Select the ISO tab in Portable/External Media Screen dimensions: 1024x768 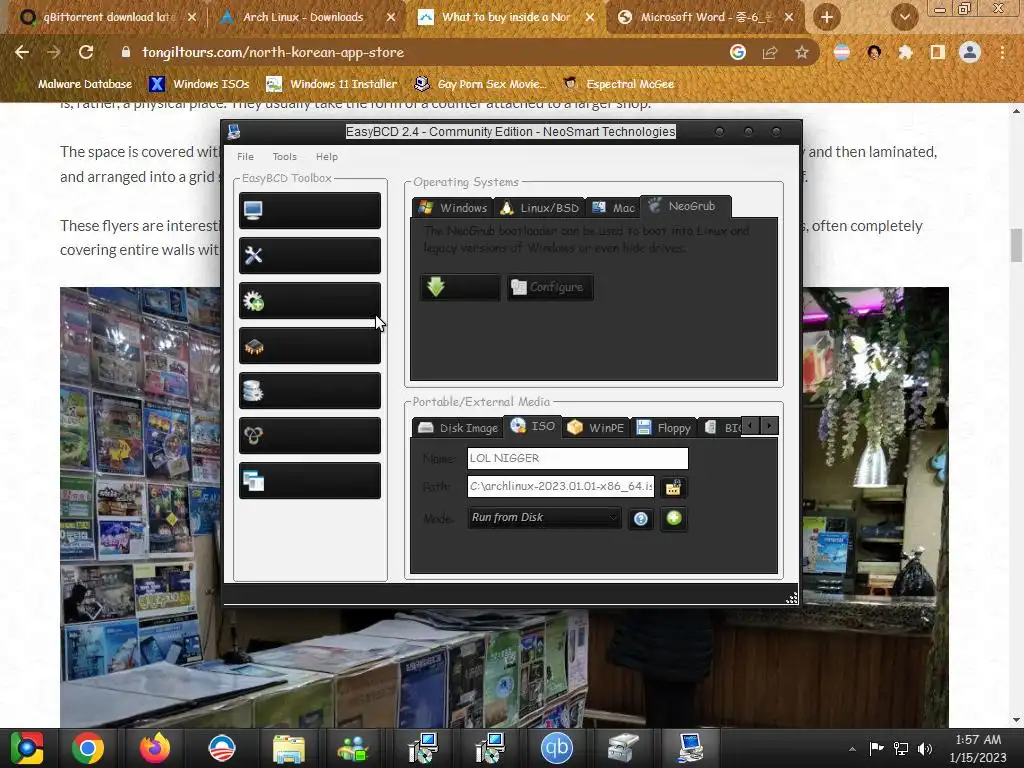534,426
